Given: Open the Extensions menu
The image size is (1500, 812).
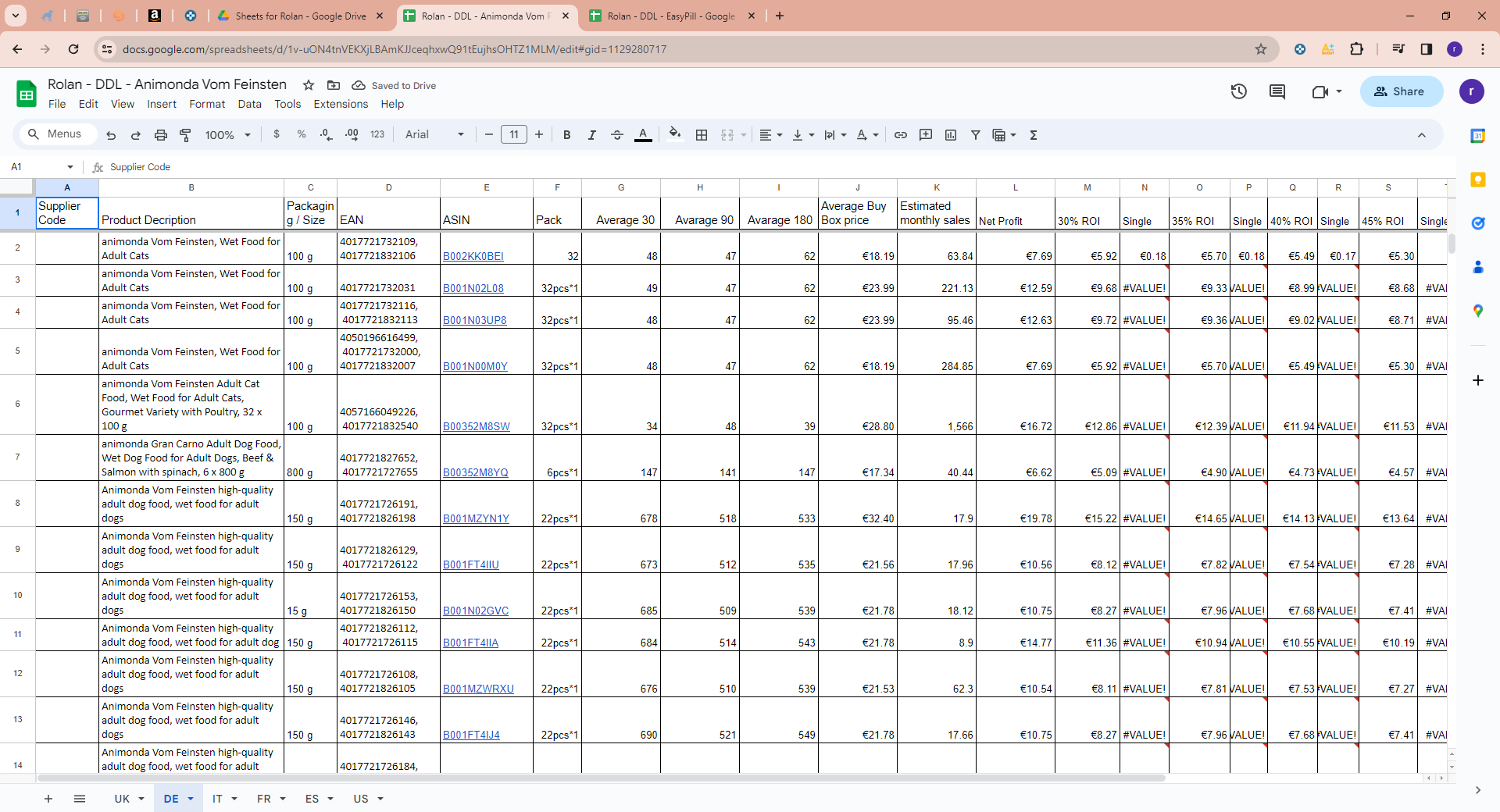Looking at the screenshot, I should point(341,104).
